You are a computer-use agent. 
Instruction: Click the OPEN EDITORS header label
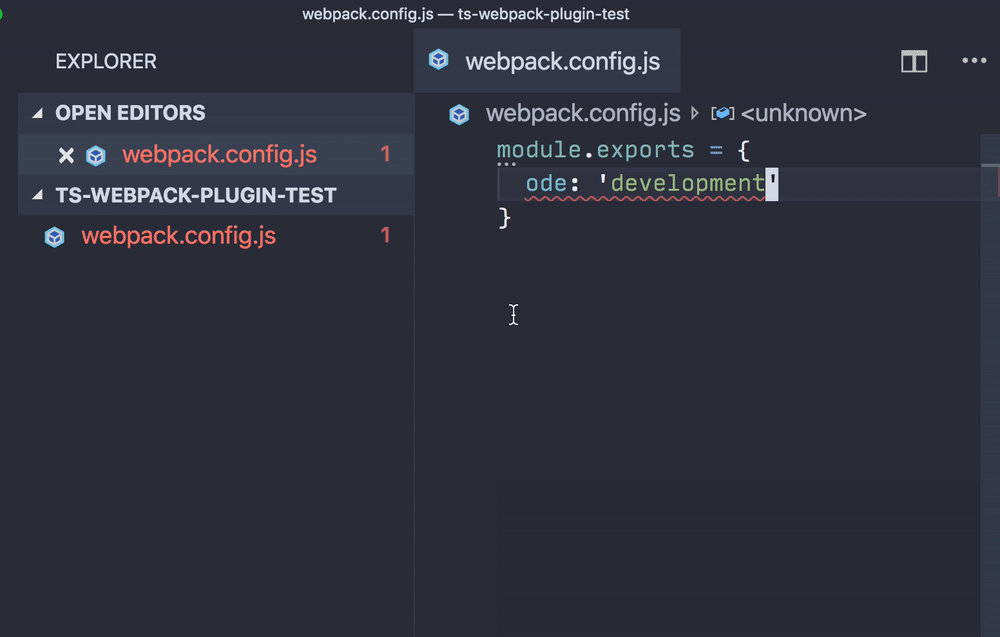130,113
